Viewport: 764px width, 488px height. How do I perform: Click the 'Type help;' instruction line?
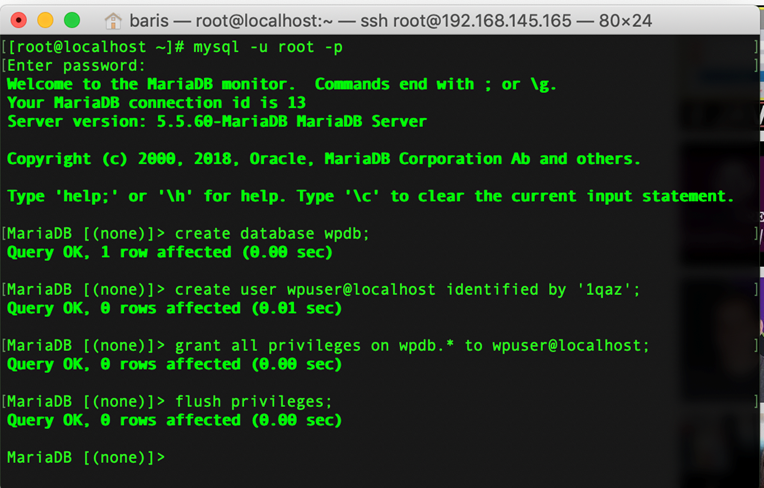pyautogui.click(x=370, y=196)
